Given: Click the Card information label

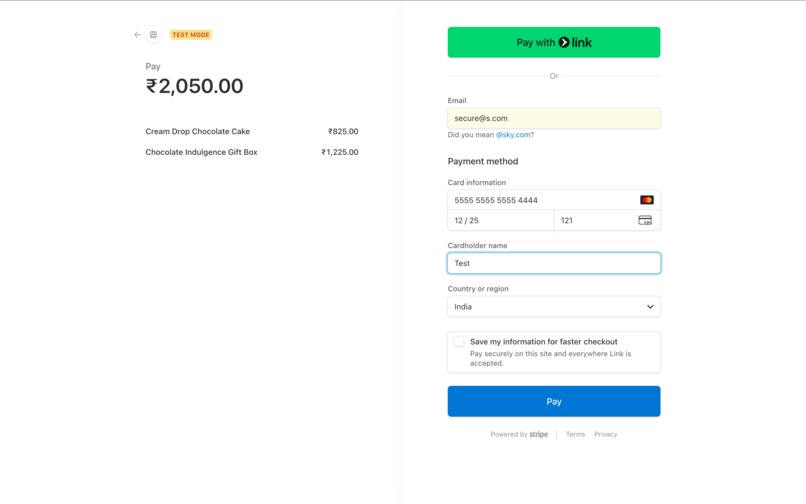Looking at the screenshot, I should 477,183.
